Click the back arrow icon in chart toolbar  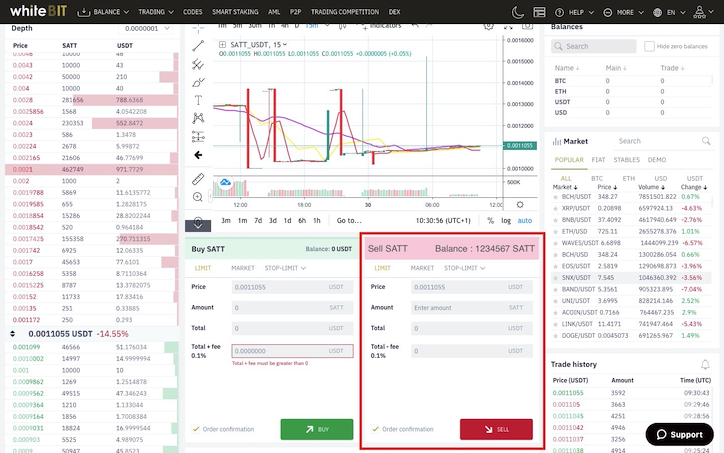tap(198, 155)
